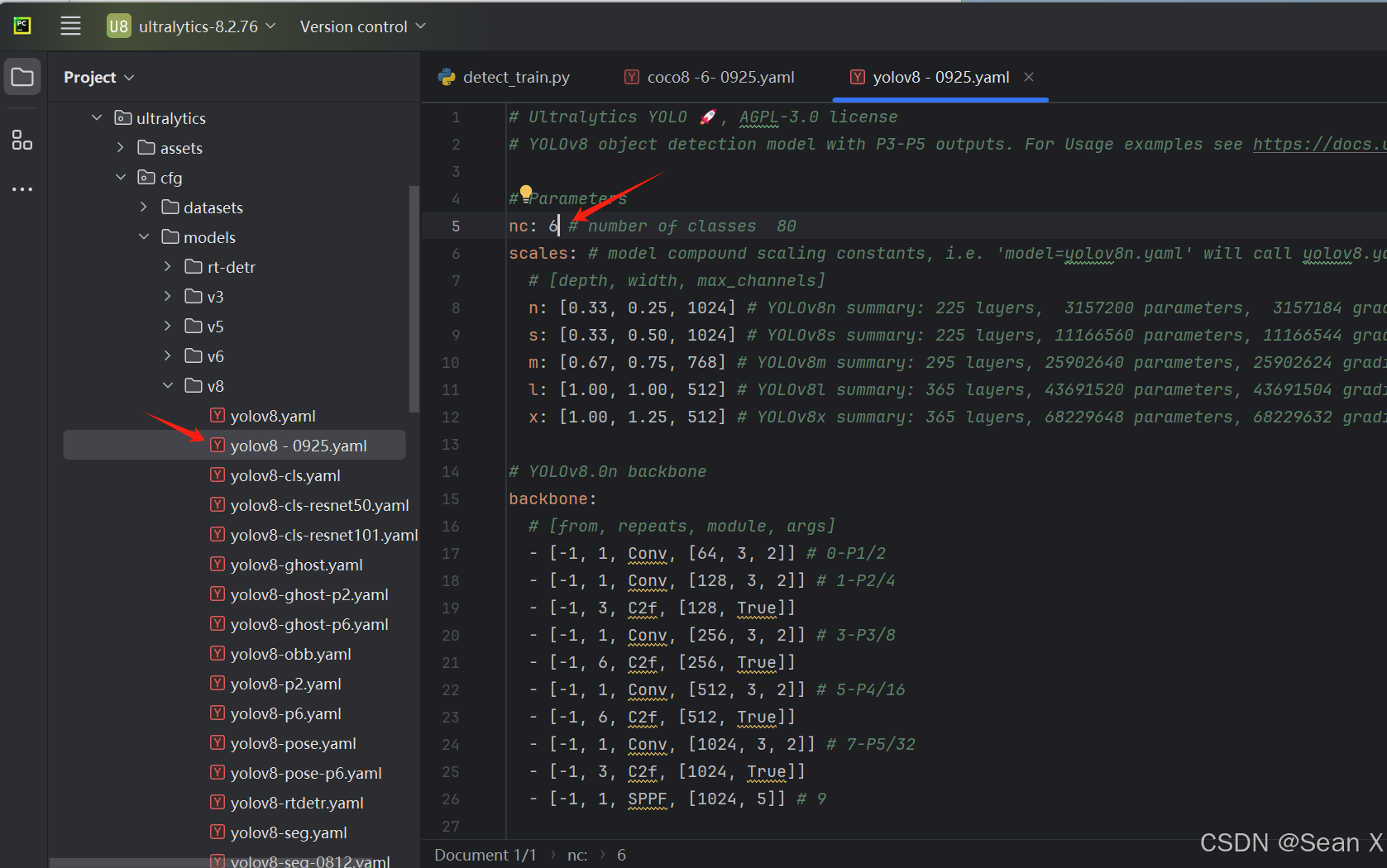Open the main hamburger menu
Image resolution: width=1387 pixels, height=868 pixels.
click(x=71, y=26)
